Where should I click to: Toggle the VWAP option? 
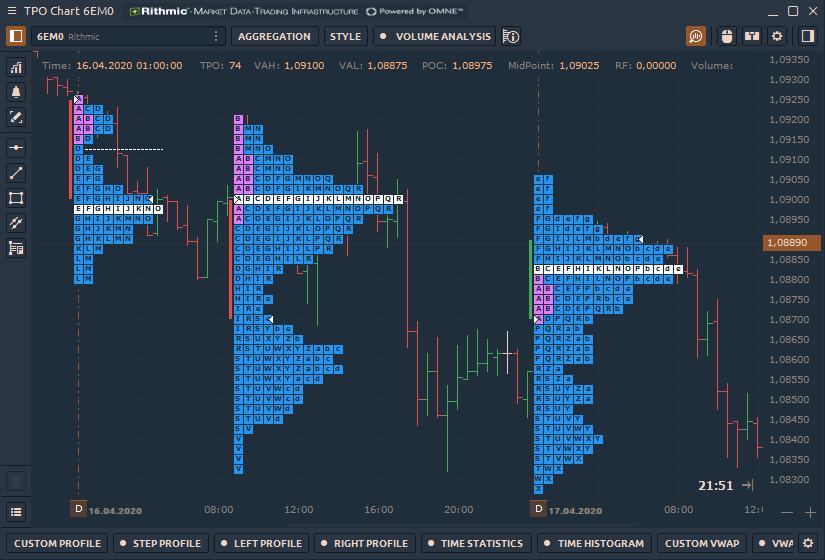(x=773, y=543)
